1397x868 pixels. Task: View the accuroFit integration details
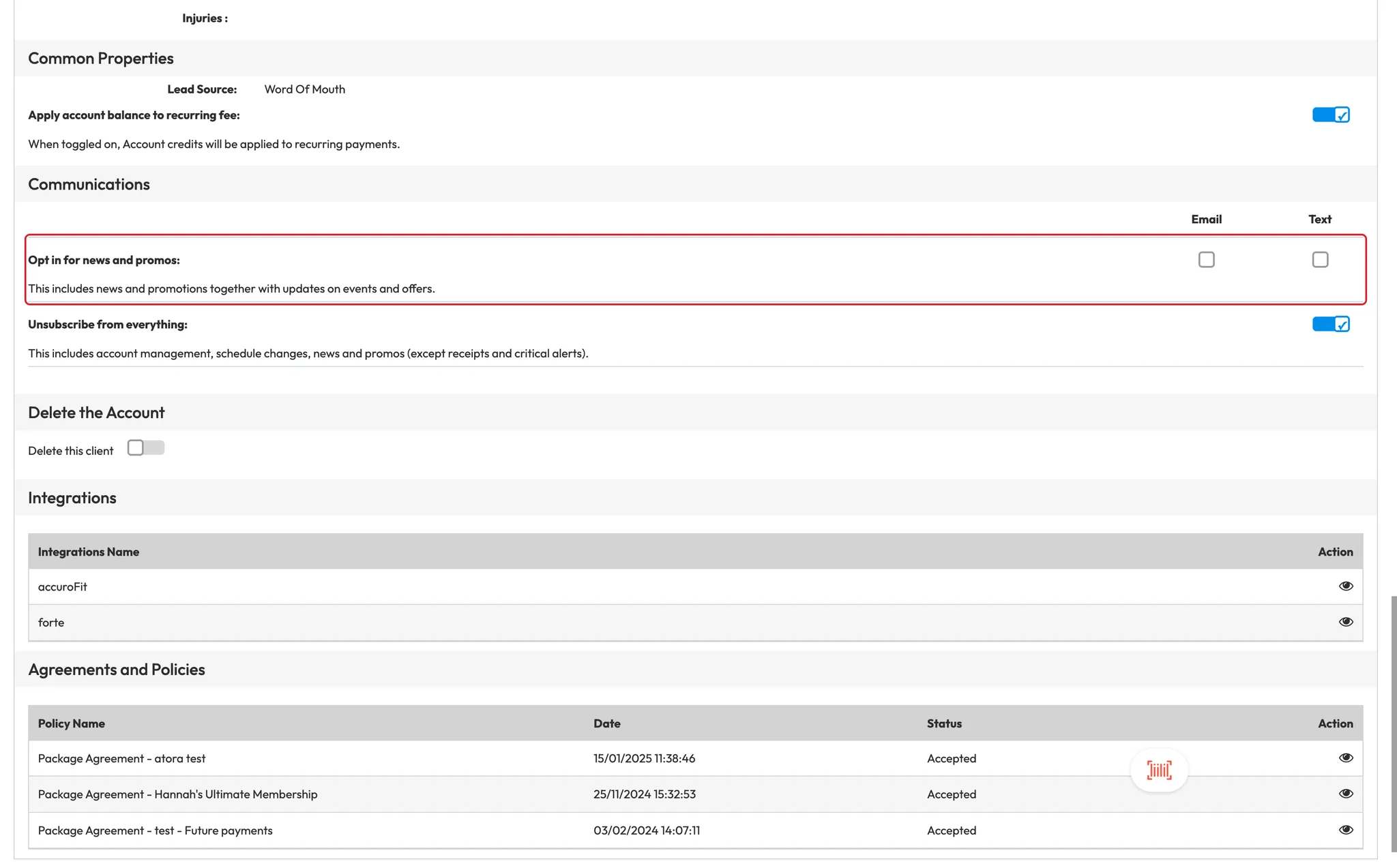[x=1345, y=586]
